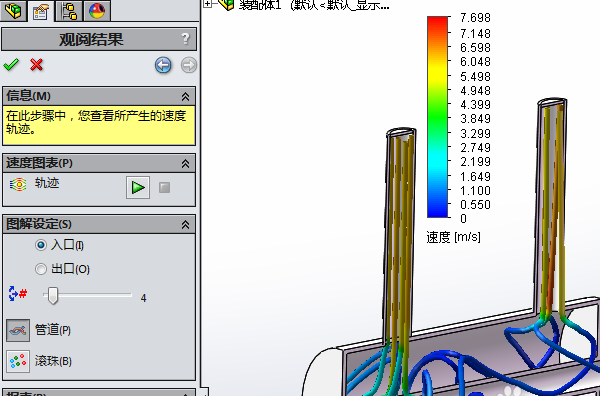Accept with the green checkmark
The image size is (600, 396).
coord(11,65)
